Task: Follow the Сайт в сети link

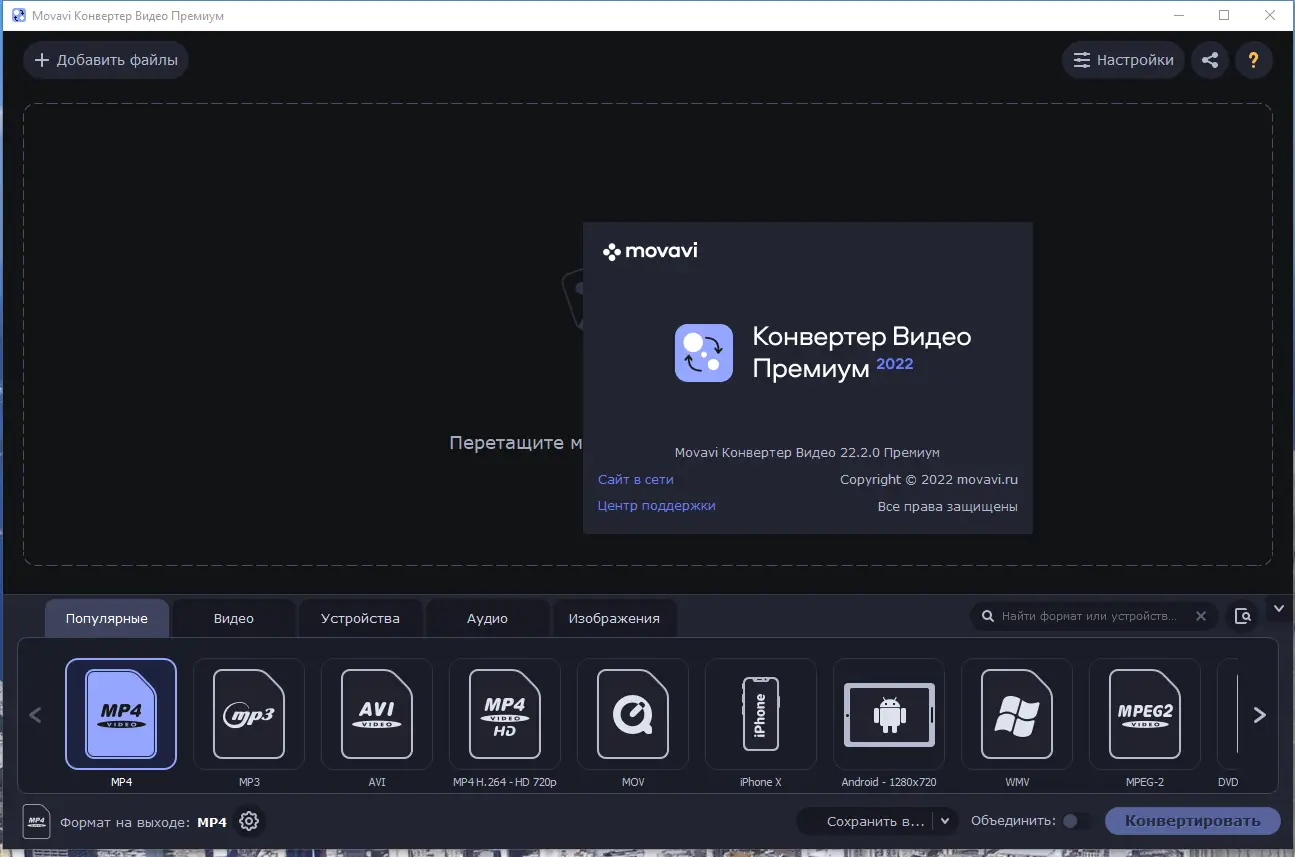Action: [636, 480]
